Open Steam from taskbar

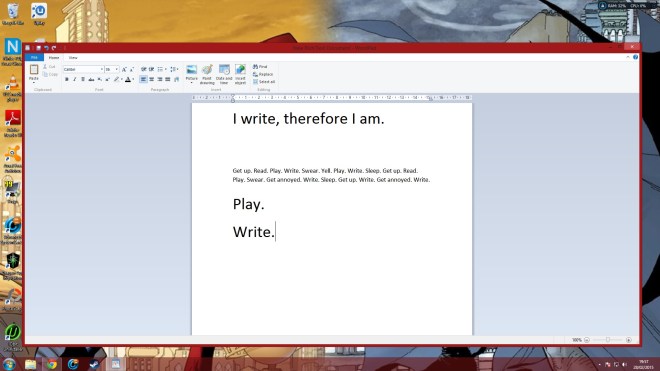94,364
